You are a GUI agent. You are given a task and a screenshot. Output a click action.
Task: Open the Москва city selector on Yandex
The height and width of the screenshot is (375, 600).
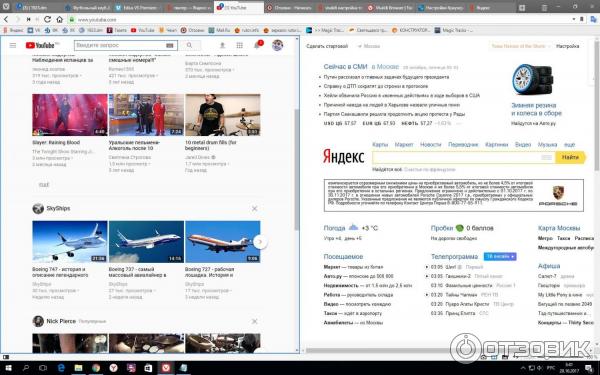[369, 46]
